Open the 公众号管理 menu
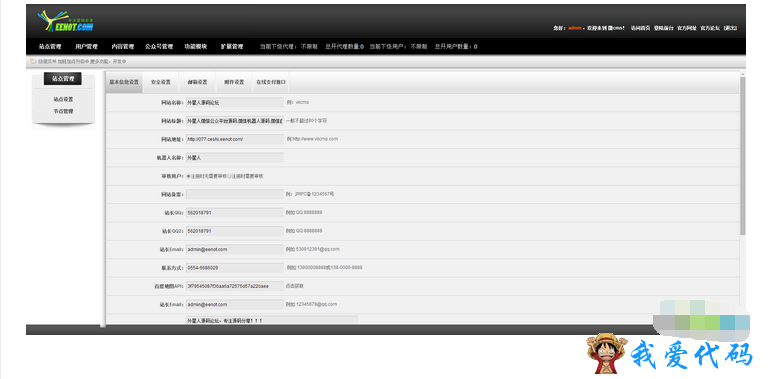Screen dimensions: 770x379 pyautogui.click(x=159, y=47)
